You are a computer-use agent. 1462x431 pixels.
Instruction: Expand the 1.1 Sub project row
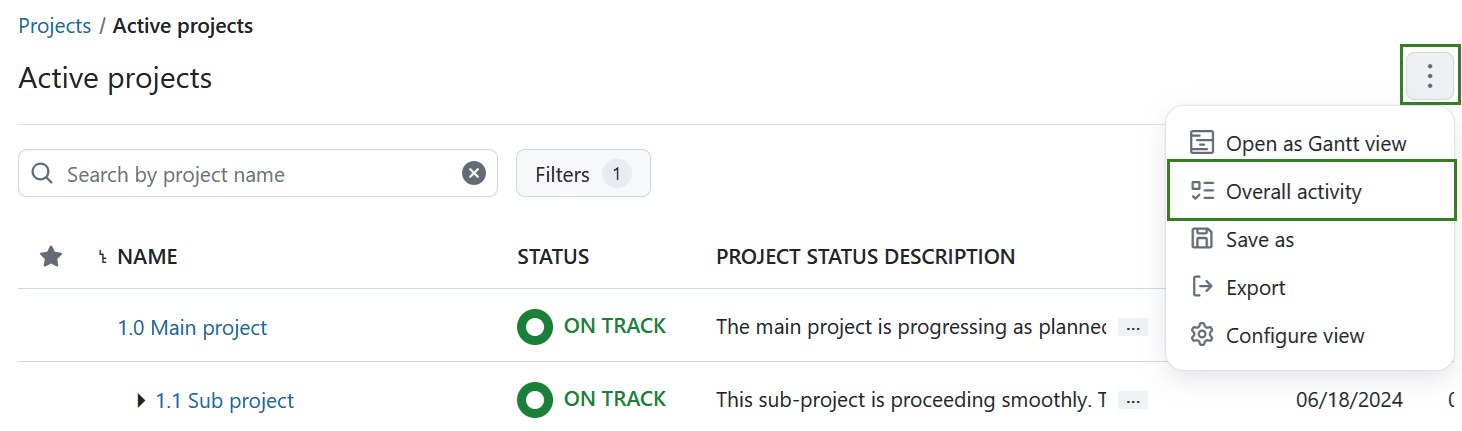142,401
